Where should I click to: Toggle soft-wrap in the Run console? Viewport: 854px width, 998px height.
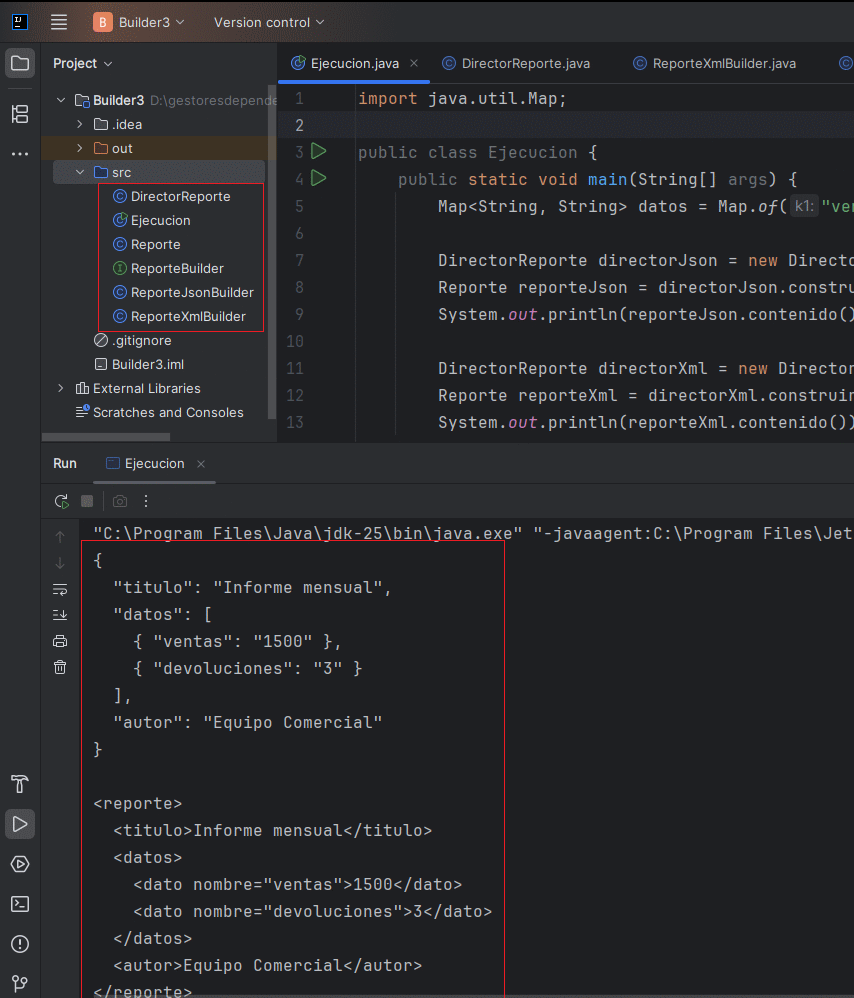pos(60,589)
